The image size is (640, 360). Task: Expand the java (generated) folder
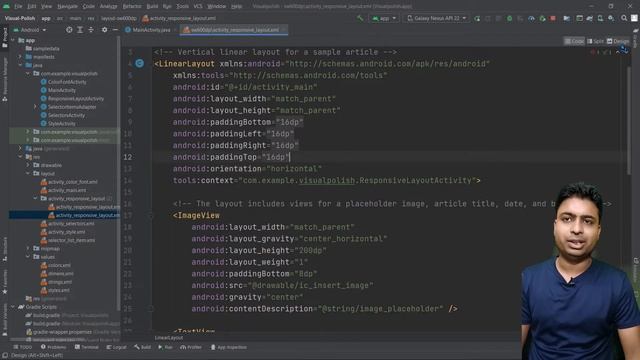20,149
